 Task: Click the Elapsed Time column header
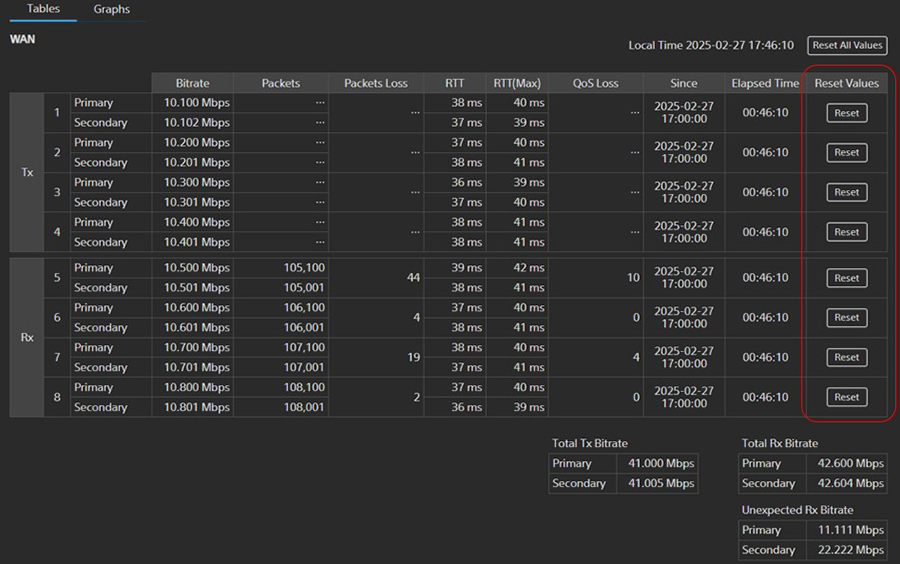(x=765, y=83)
